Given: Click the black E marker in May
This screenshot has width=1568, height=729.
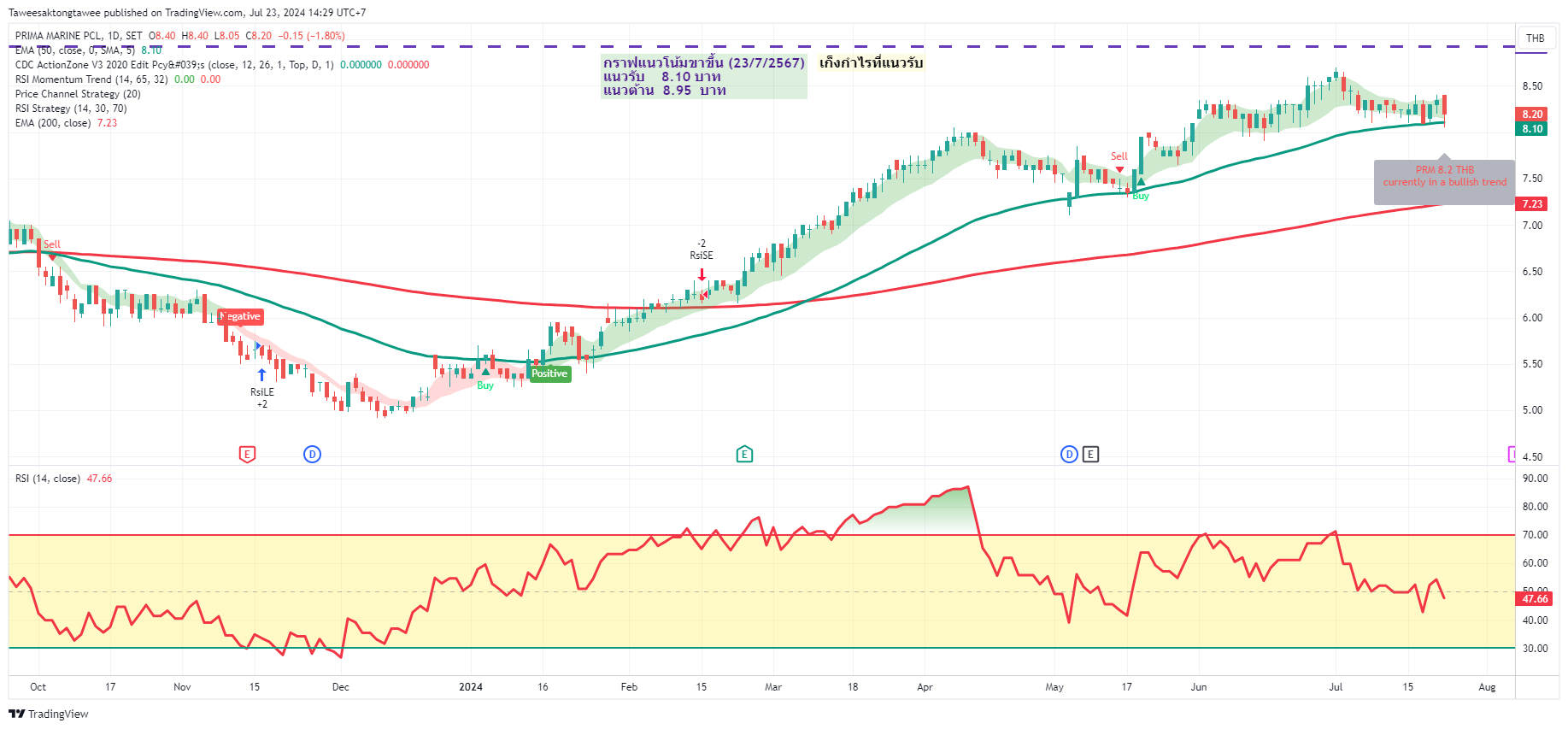Looking at the screenshot, I should pos(1090,454).
